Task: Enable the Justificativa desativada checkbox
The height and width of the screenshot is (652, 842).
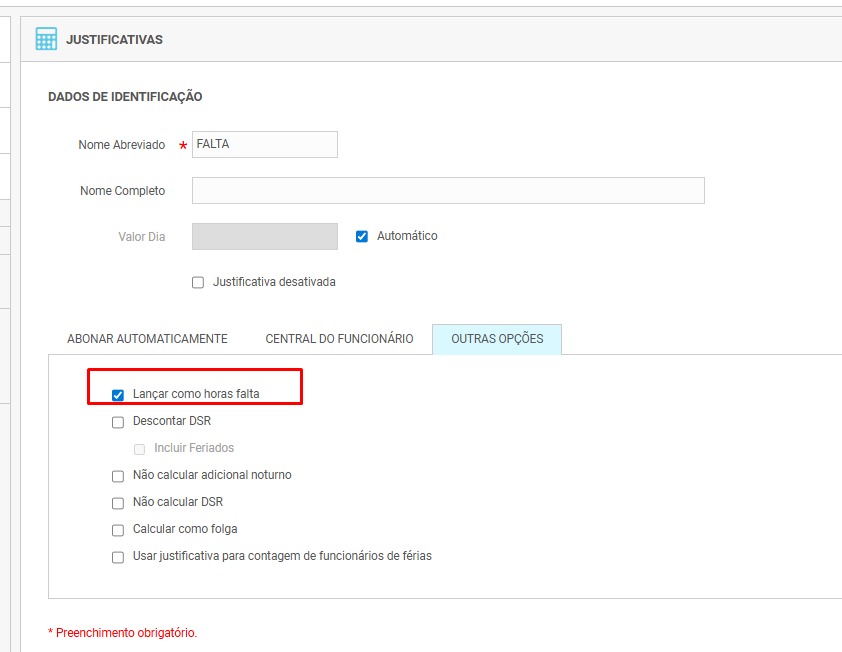Action: [x=198, y=283]
